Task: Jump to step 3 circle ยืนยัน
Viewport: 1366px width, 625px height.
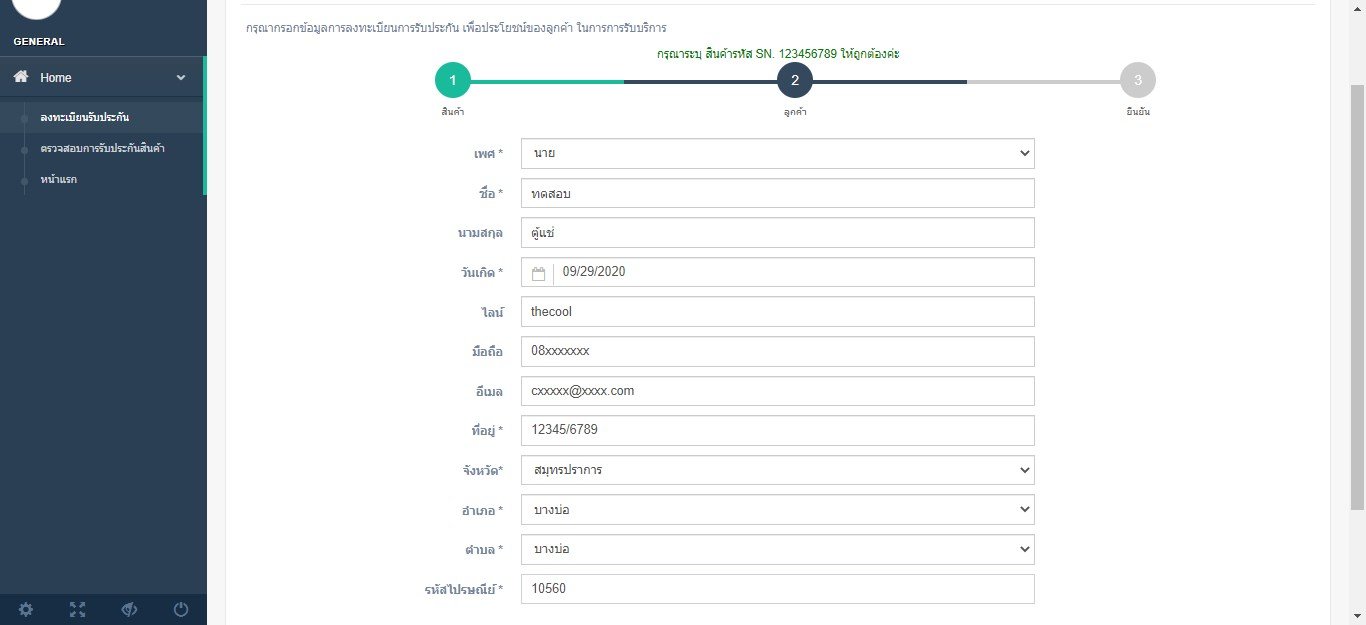Action: click(x=1138, y=80)
